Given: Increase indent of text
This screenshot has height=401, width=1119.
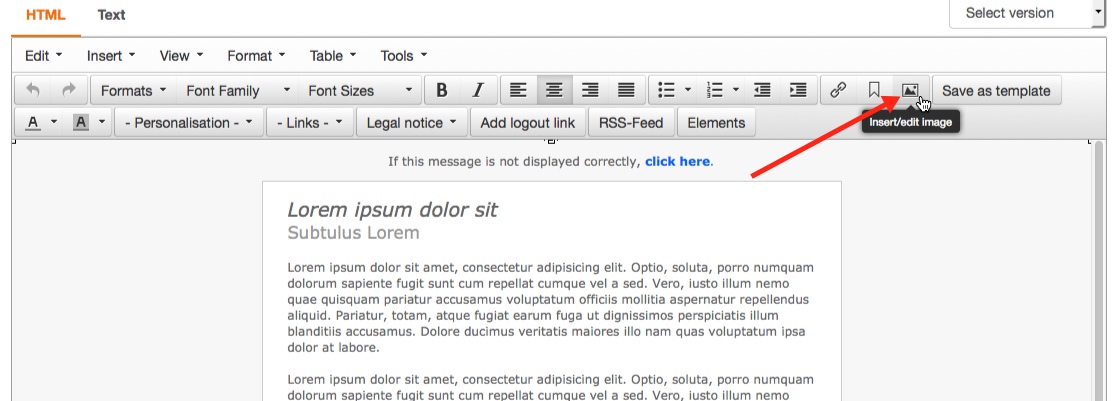Looking at the screenshot, I should 798,91.
